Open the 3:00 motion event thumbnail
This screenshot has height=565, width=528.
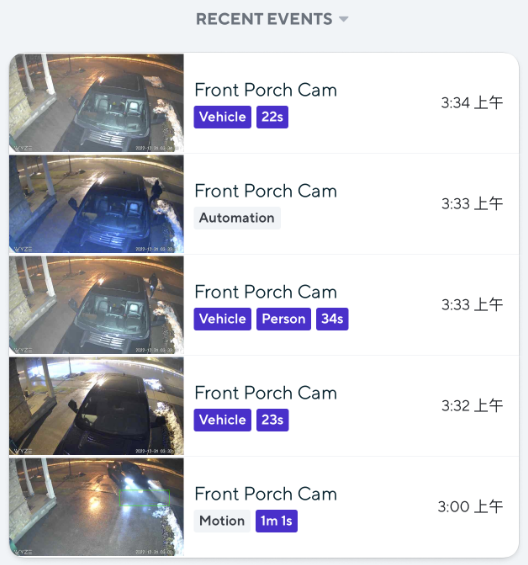(97, 507)
